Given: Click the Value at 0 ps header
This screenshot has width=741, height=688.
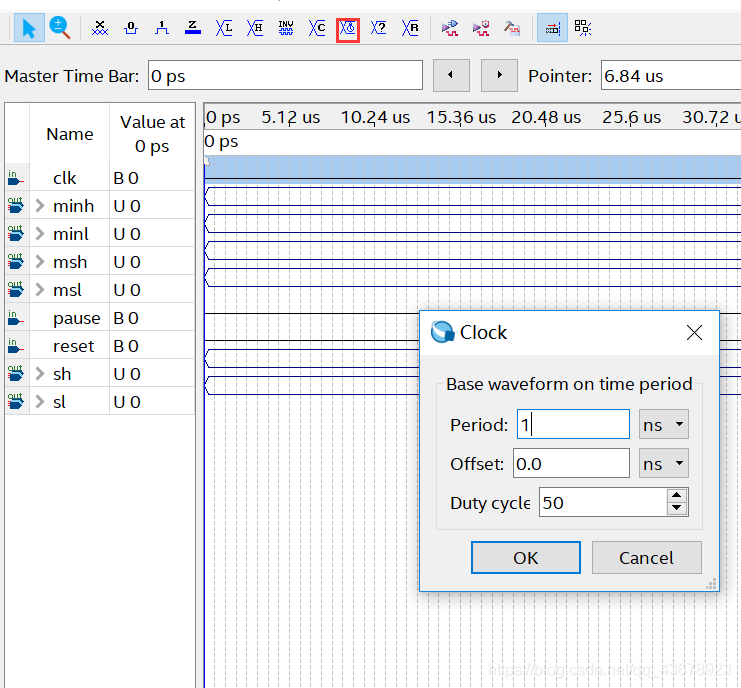Looking at the screenshot, I should pos(152,134).
